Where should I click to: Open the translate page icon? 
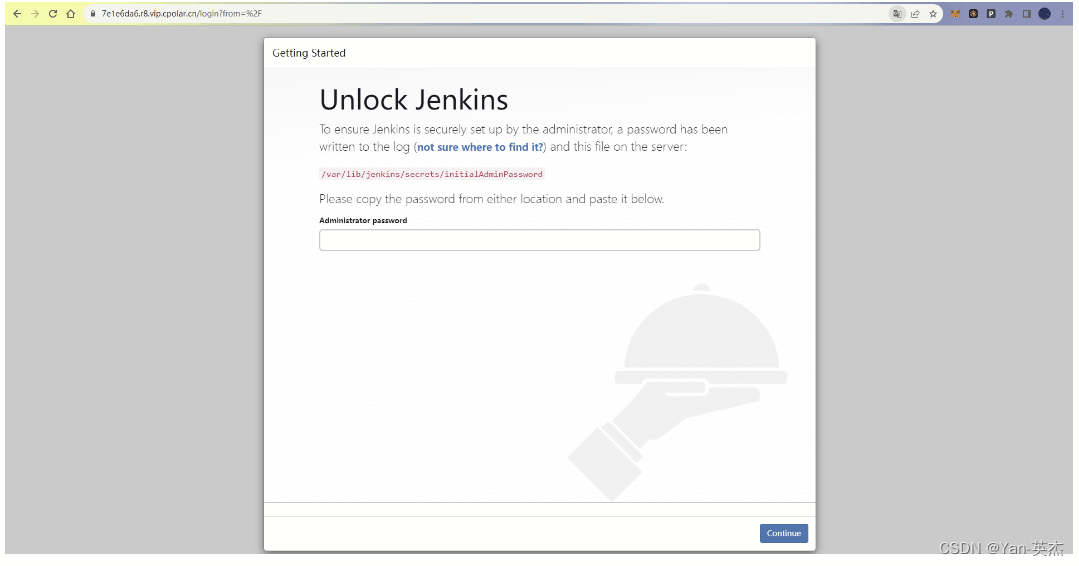897,14
